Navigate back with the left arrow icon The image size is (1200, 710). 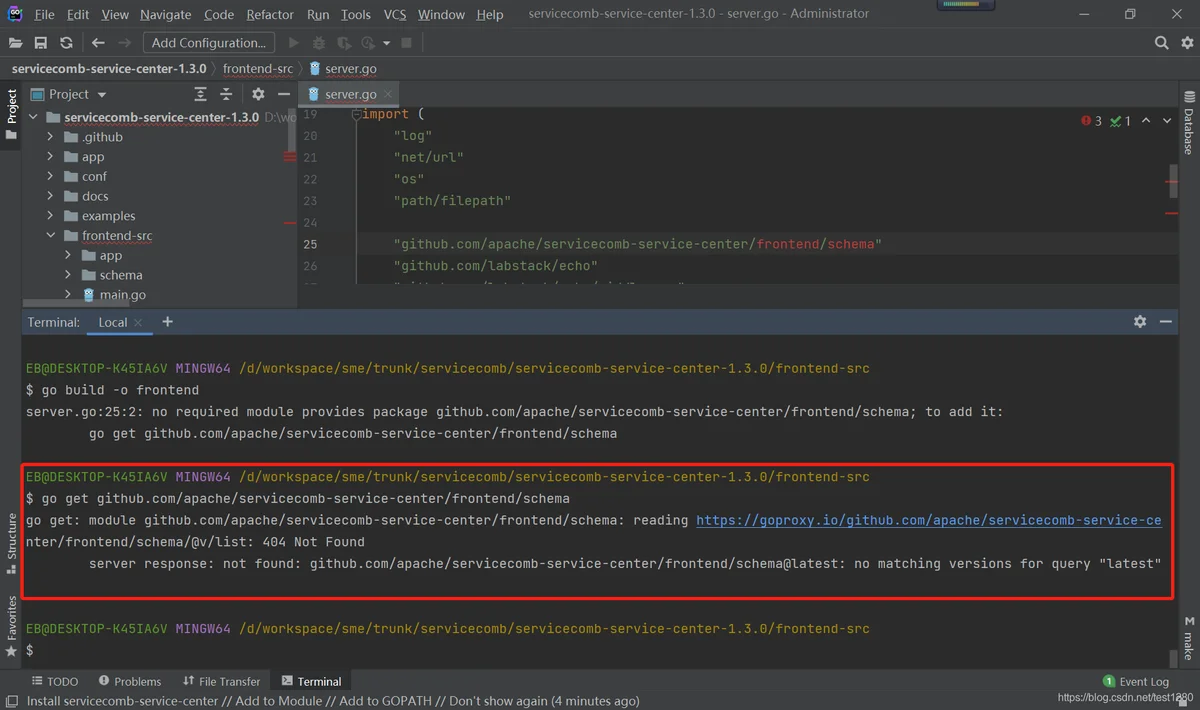click(98, 43)
